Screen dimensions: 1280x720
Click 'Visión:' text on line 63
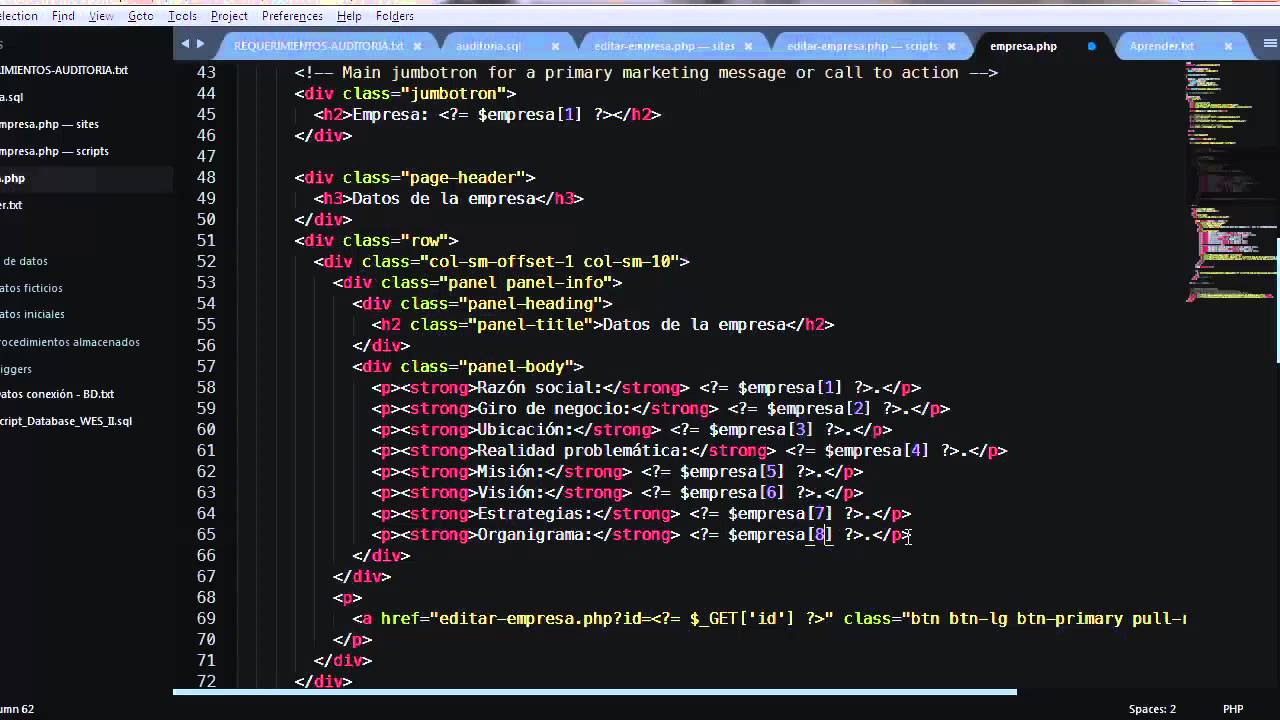(510, 492)
